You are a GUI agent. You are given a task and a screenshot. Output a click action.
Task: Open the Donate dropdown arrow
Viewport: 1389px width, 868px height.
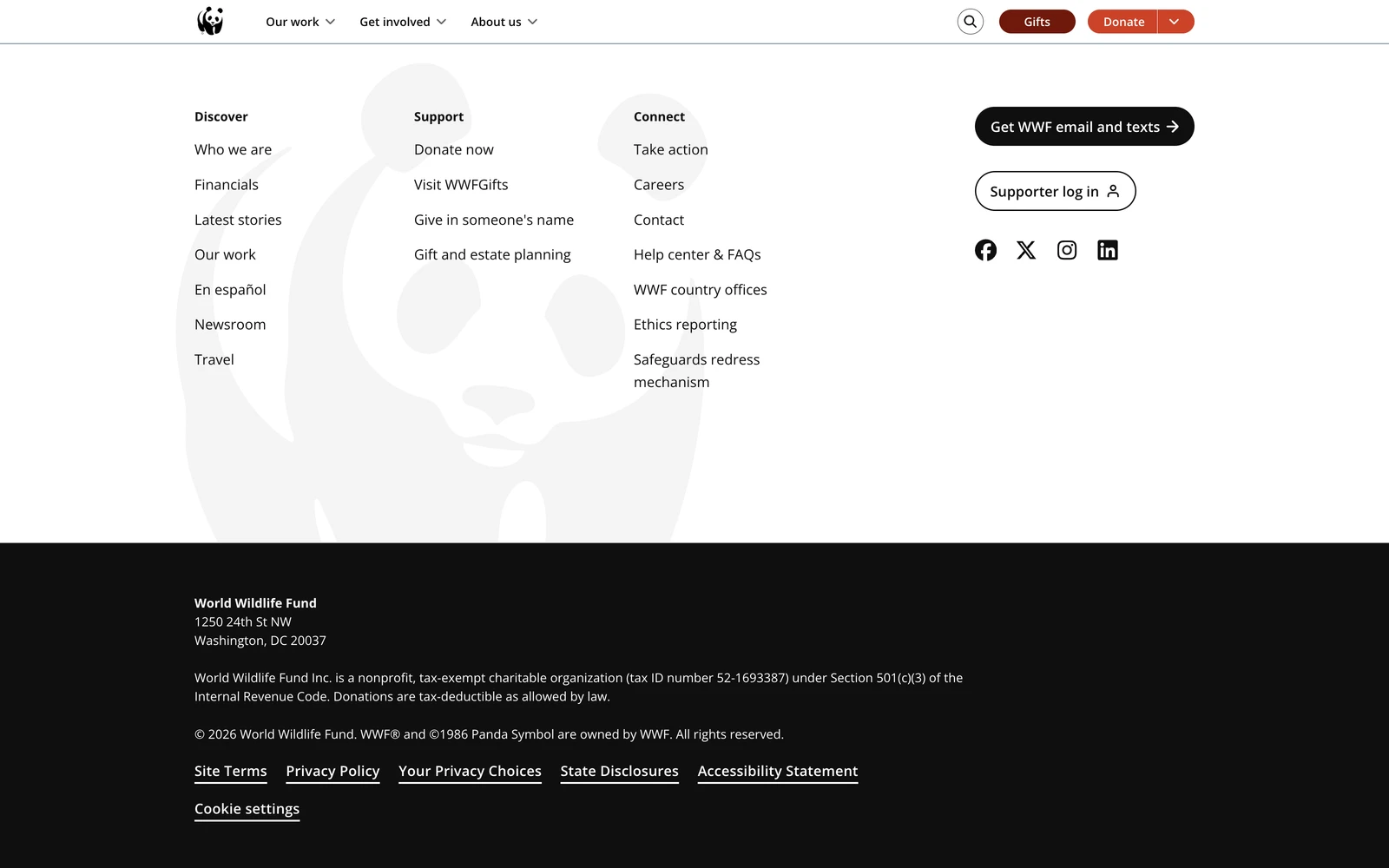click(x=1175, y=22)
